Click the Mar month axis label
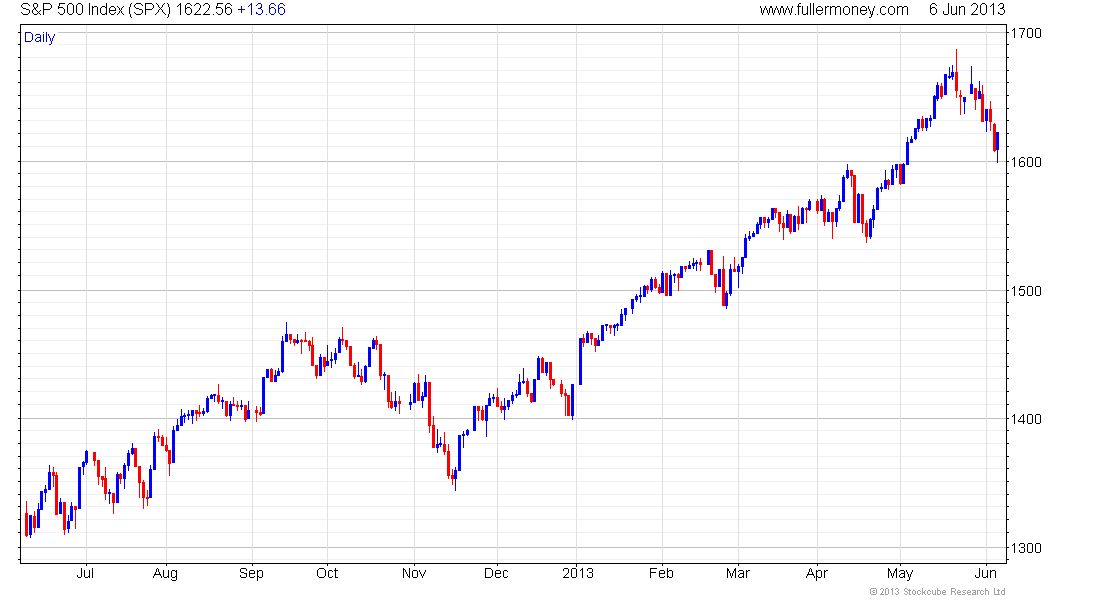The width and height of the screenshot is (1100, 600). click(737, 573)
